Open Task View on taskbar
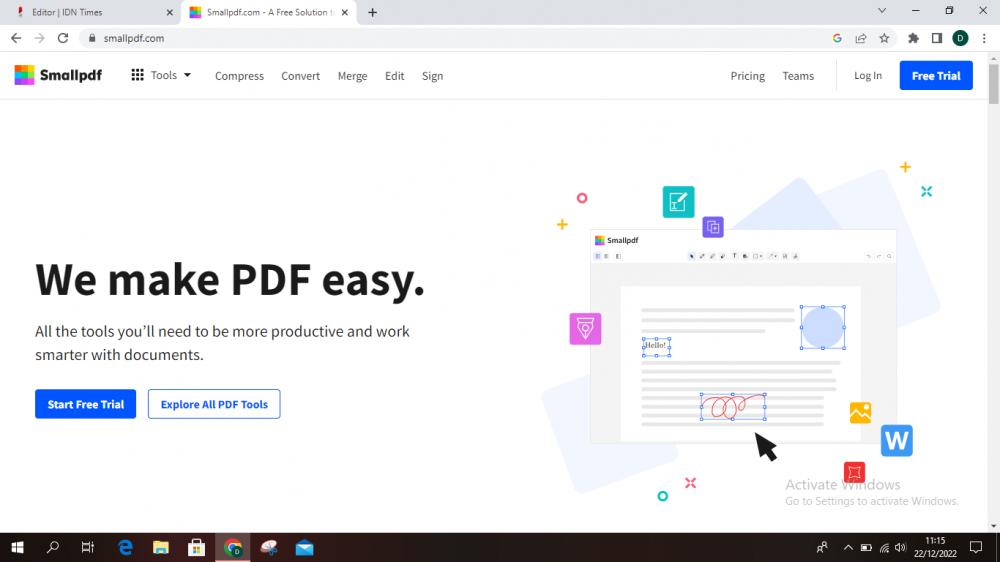Image resolution: width=1000 pixels, height=562 pixels. click(88, 547)
